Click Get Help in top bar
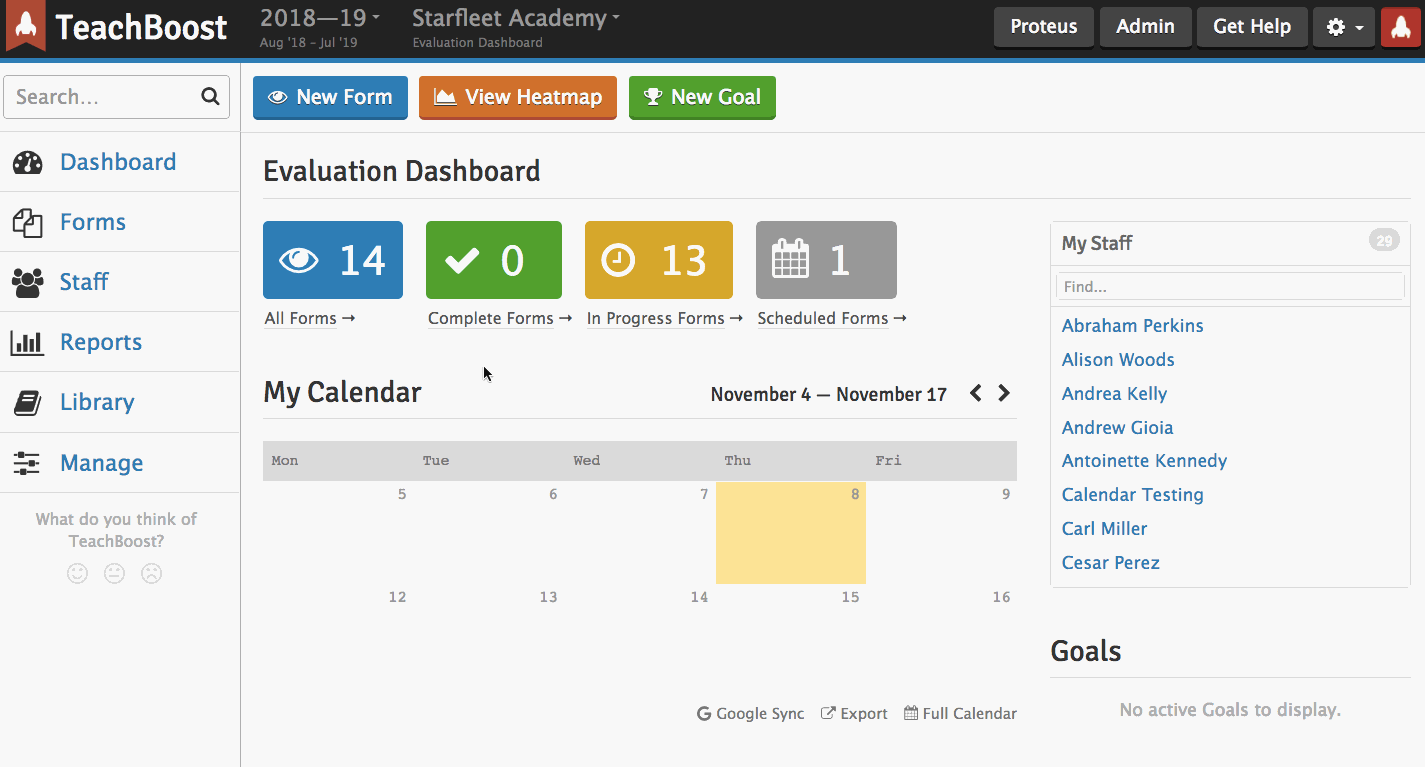Image resolution: width=1425 pixels, height=767 pixels. (x=1252, y=27)
